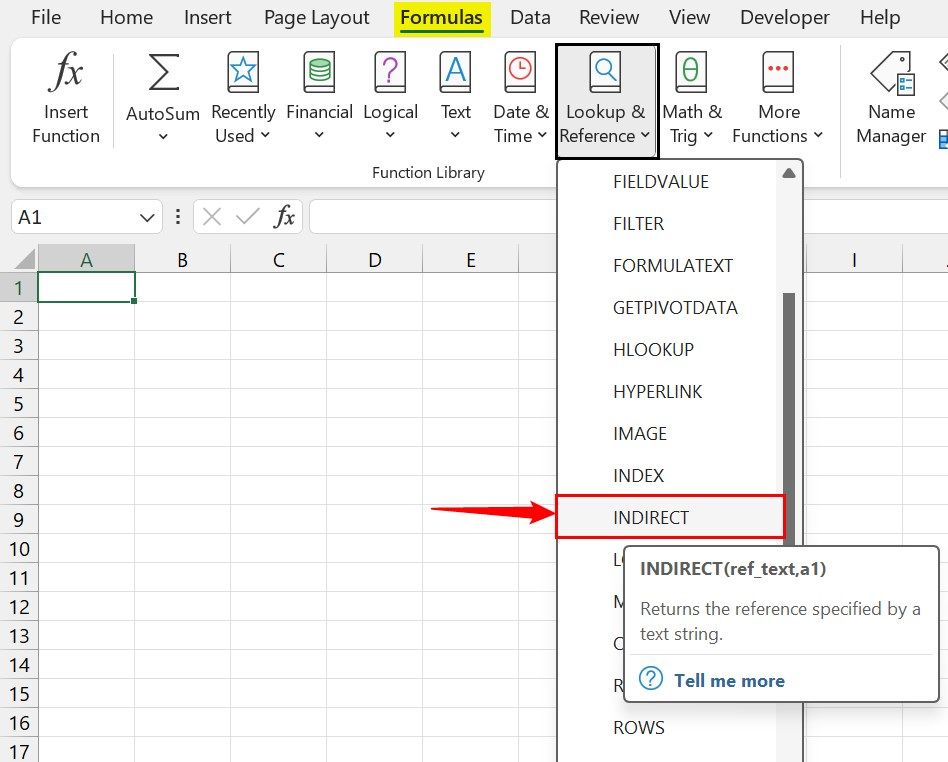
Task: Open the File tab
Action: (46, 18)
